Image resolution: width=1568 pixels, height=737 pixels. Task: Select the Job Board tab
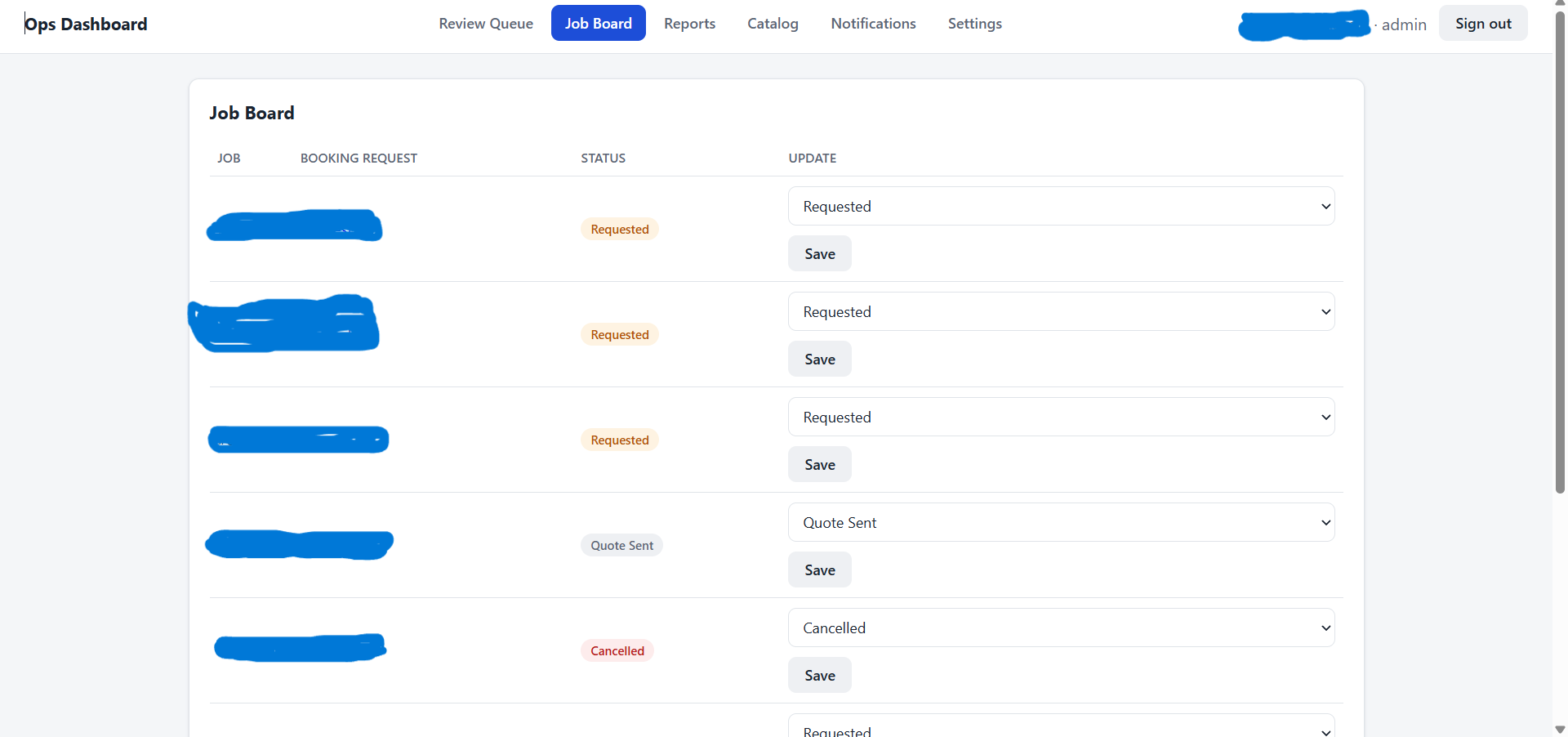pyautogui.click(x=599, y=24)
